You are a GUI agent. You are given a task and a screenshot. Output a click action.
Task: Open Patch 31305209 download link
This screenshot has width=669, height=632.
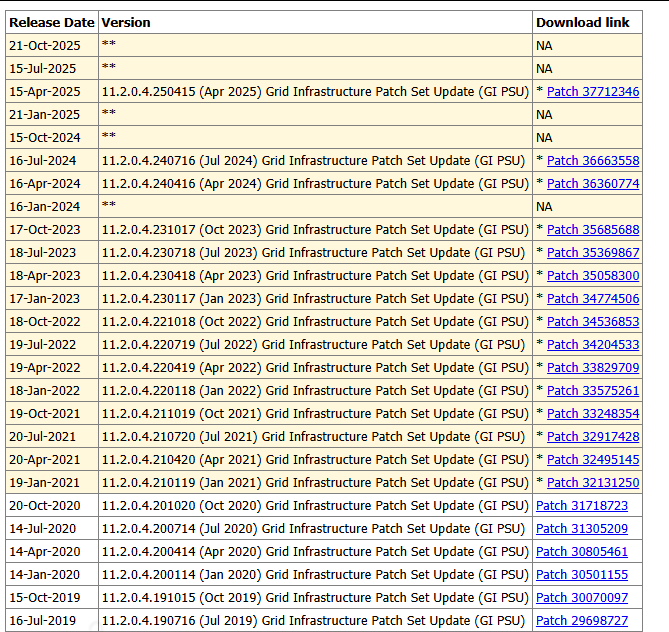click(x=582, y=530)
